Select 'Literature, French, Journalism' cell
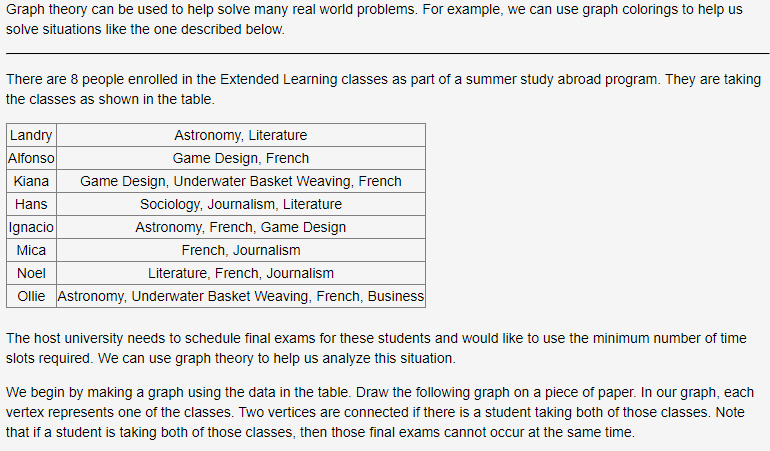The image size is (770, 451). [x=241, y=273]
